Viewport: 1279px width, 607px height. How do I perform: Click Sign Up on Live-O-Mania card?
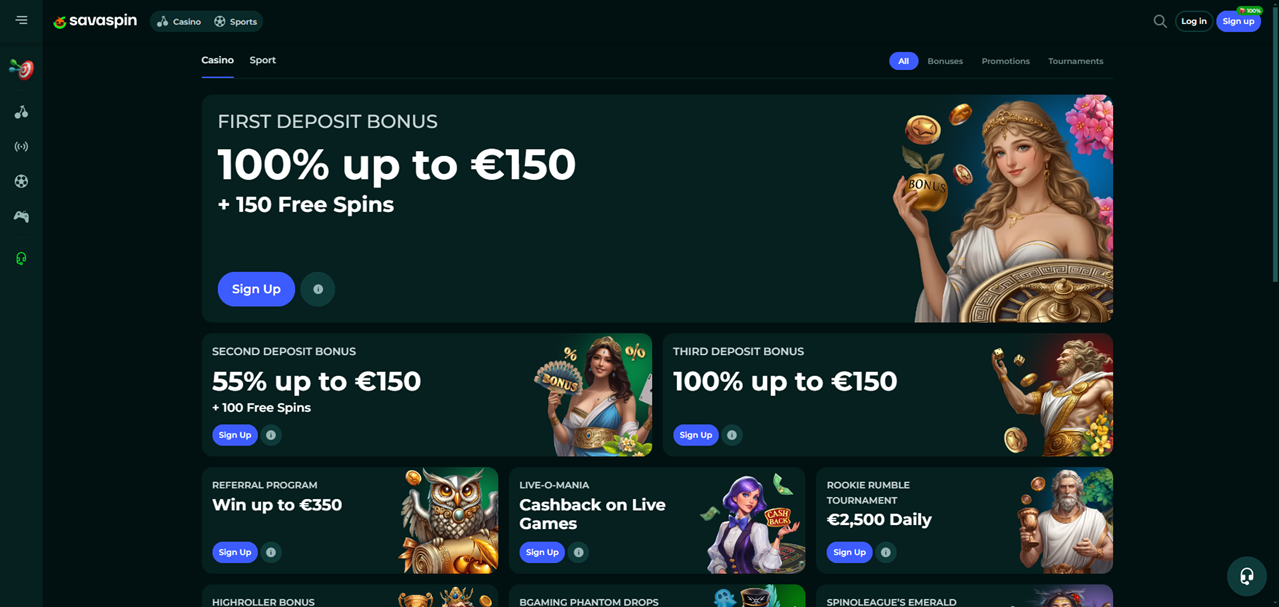[542, 552]
